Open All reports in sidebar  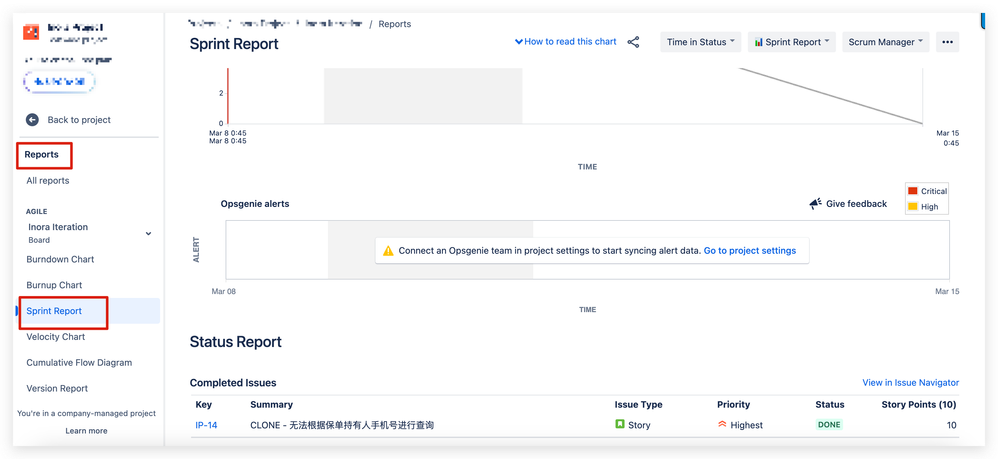[x=48, y=181]
